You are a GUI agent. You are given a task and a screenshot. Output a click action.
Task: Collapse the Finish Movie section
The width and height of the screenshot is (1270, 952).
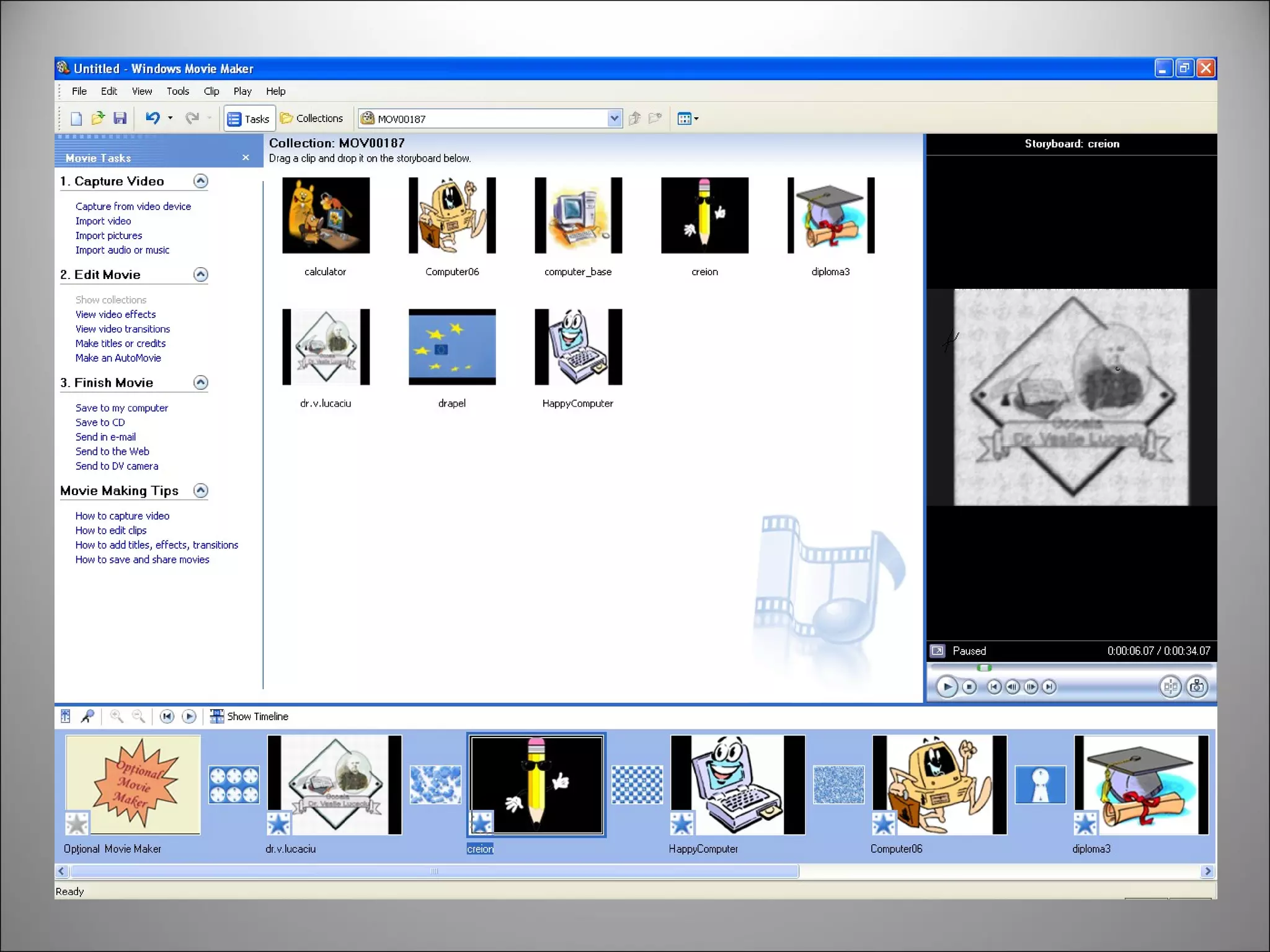tap(200, 382)
